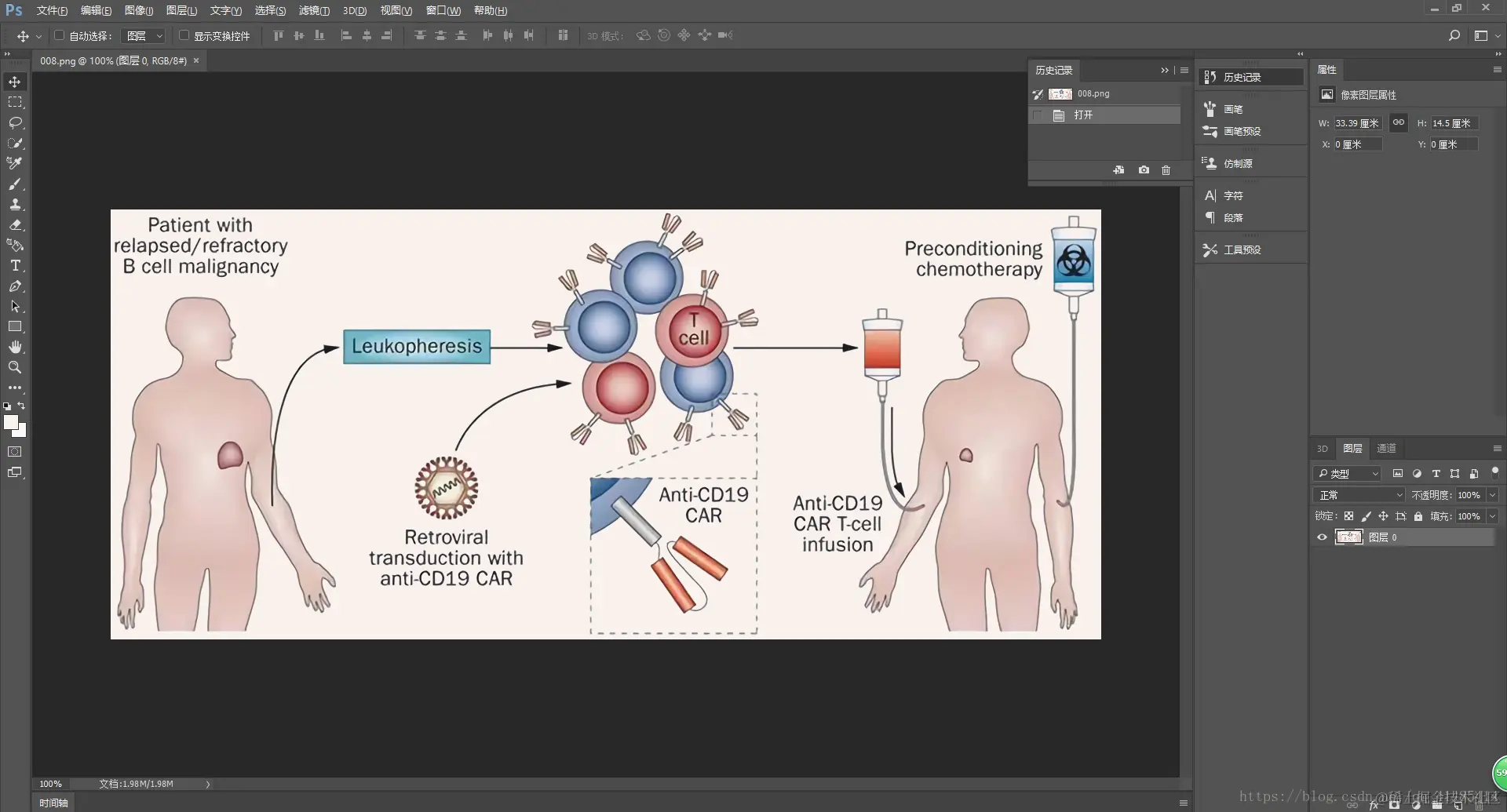Image resolution: width=1507 pixels, height=812 pixels.
Task: Activate the Zoom tool in toolbar
Action: (x=15, y=367)
